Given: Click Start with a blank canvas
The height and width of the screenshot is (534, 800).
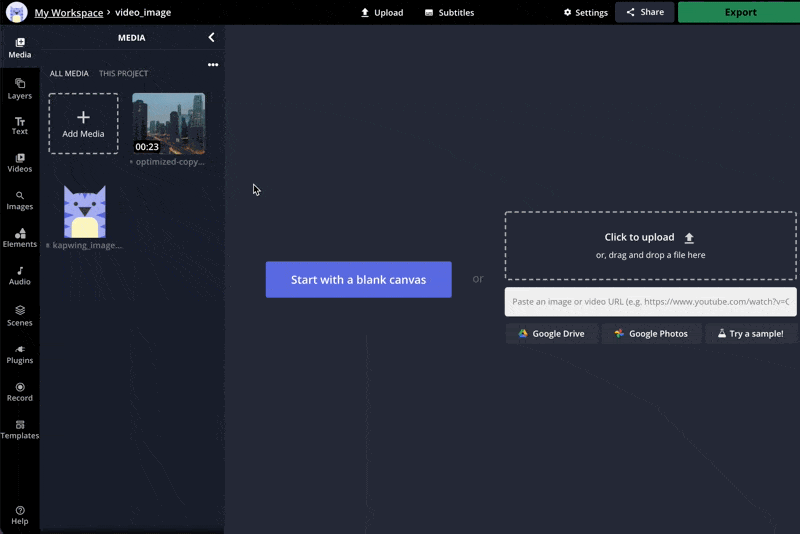Looking at the screenshot, I should [x=358, y=280].
